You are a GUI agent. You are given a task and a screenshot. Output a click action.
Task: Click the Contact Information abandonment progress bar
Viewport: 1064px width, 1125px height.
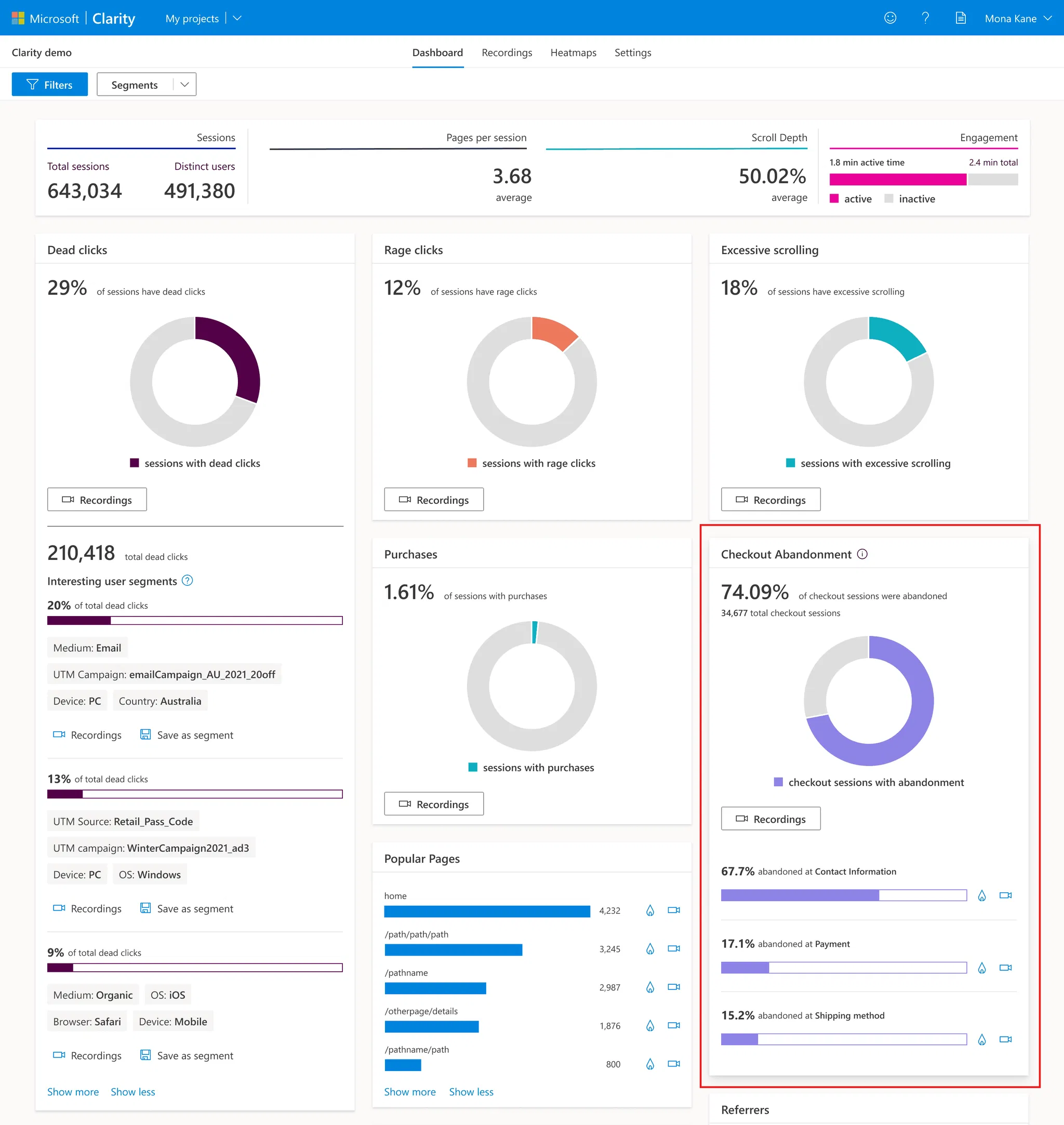pos(843,895)
